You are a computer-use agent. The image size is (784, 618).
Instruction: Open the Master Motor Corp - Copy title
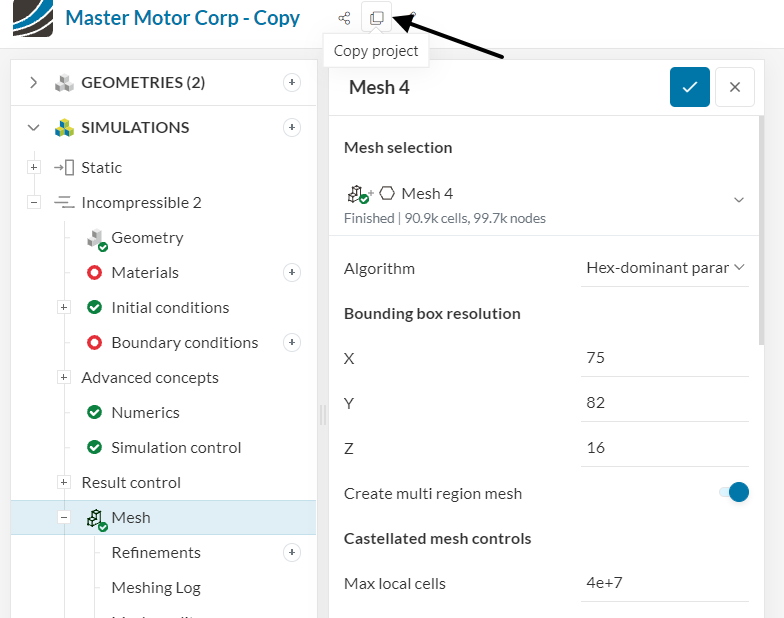tap(182, 18)
